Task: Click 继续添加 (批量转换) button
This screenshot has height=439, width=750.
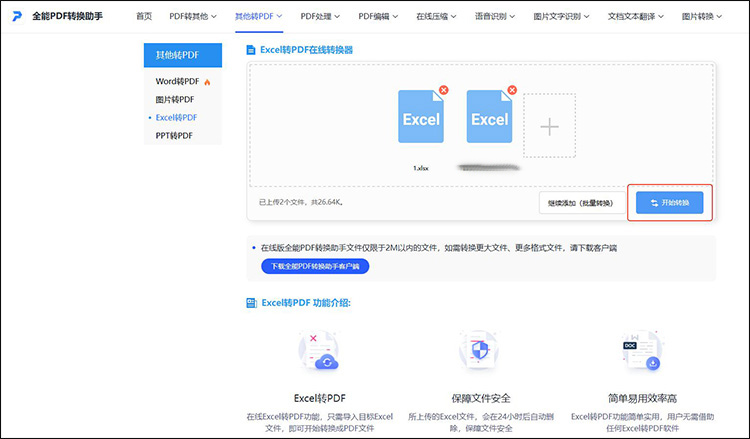Action: click(580, 203)
